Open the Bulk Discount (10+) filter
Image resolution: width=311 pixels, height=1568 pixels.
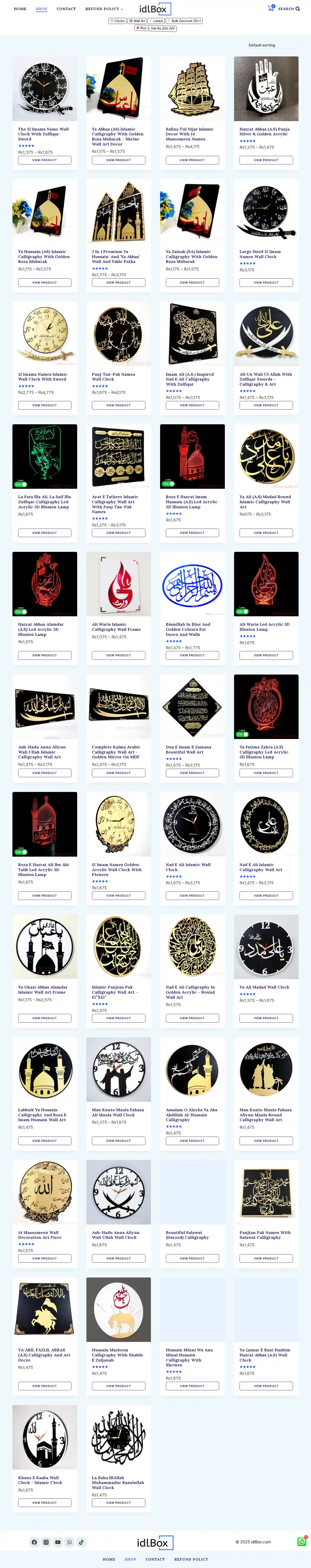[184, 21]
